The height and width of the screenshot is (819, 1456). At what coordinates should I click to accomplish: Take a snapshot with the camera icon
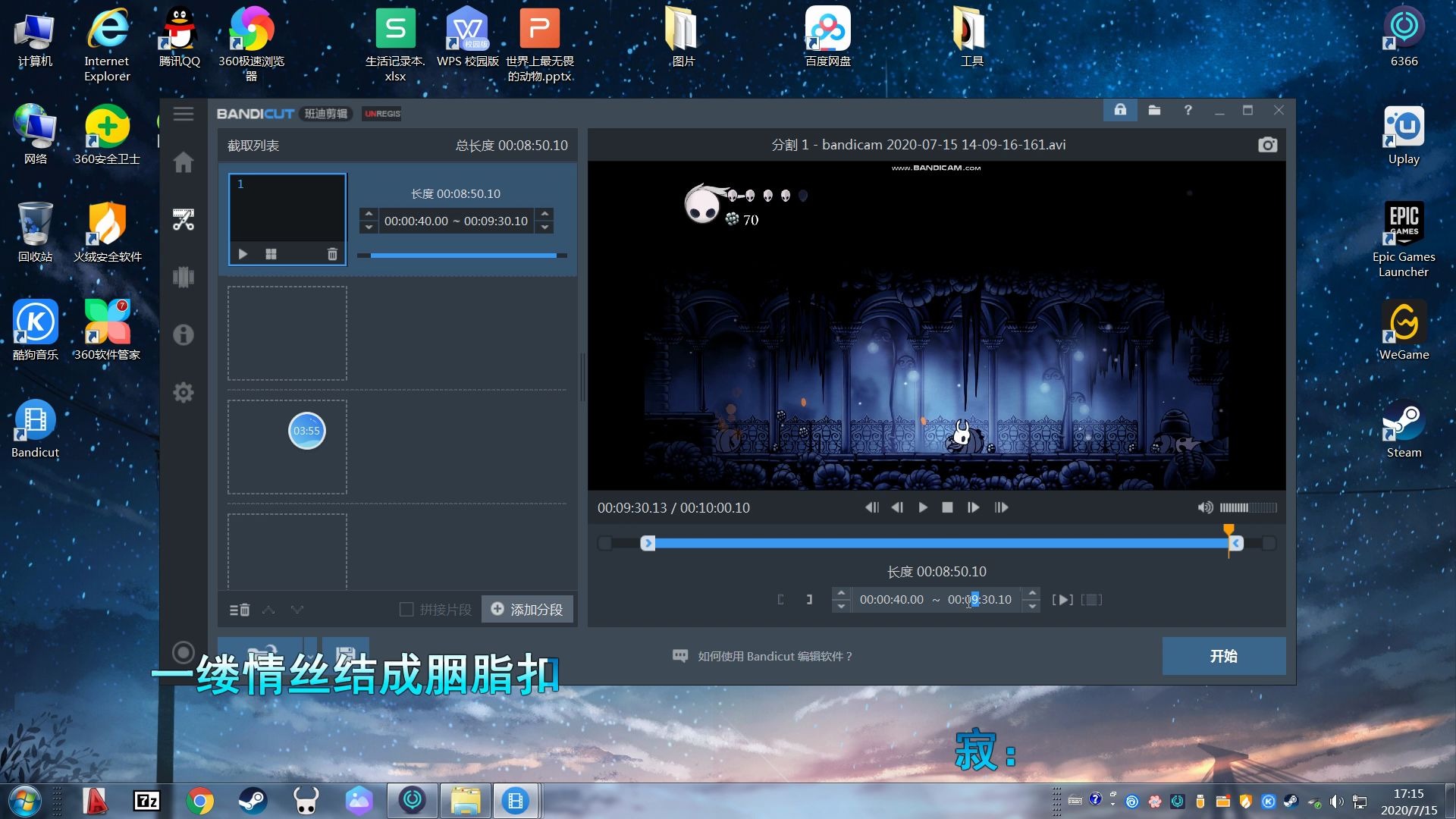[1267, 145]
